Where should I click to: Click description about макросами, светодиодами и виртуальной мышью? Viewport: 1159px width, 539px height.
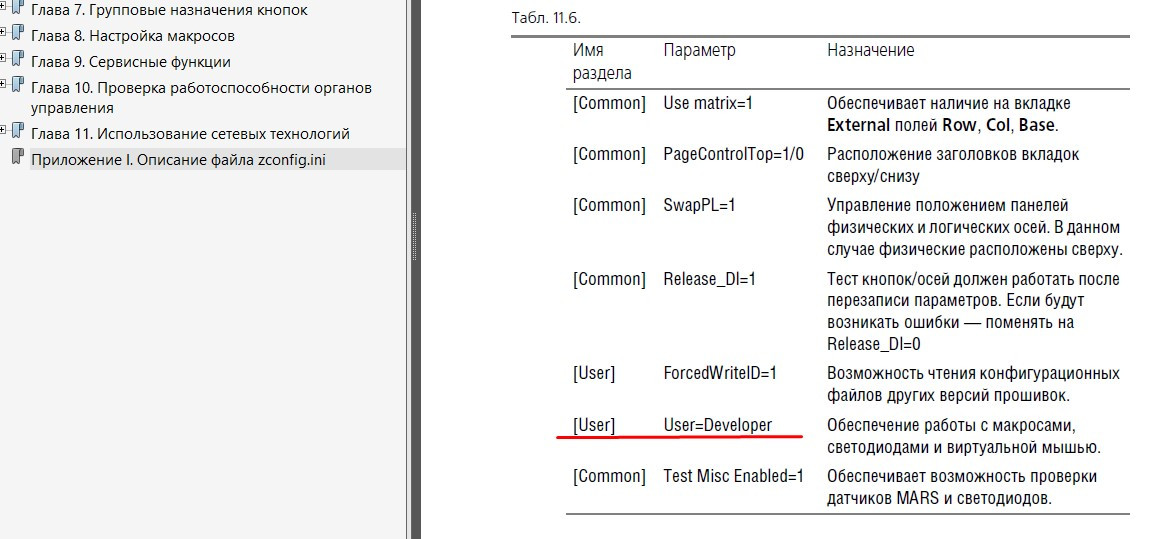(965, 436)
